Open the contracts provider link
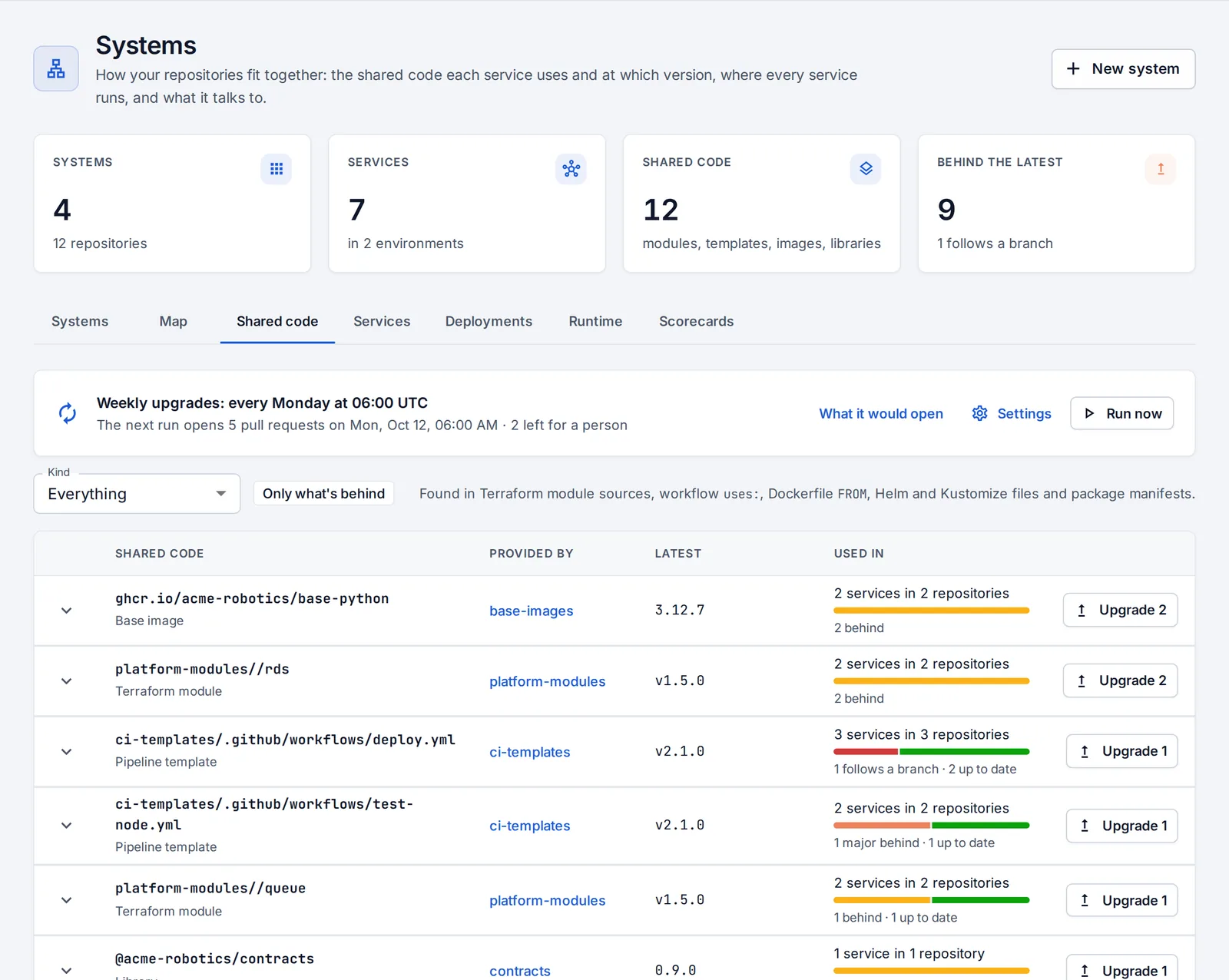 520,971
